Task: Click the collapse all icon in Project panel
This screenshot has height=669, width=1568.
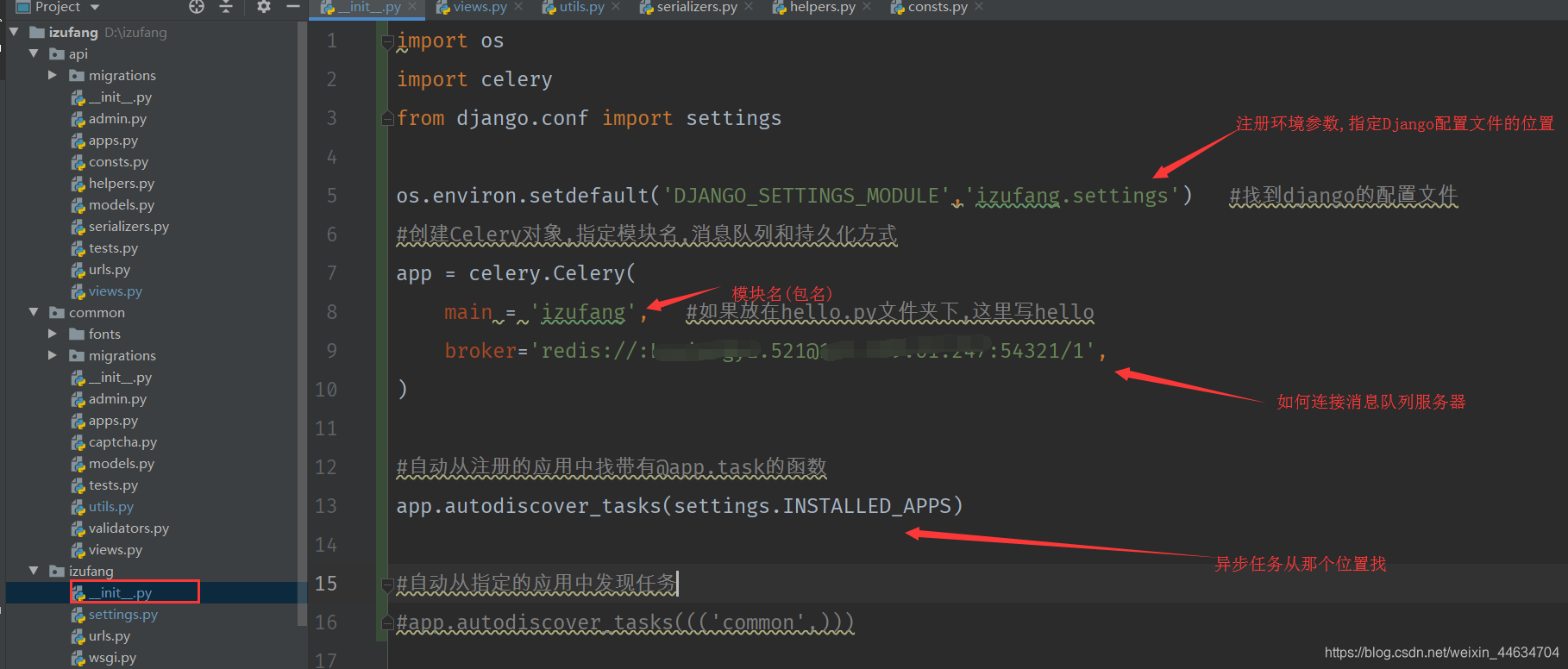Action: [226, 7]
